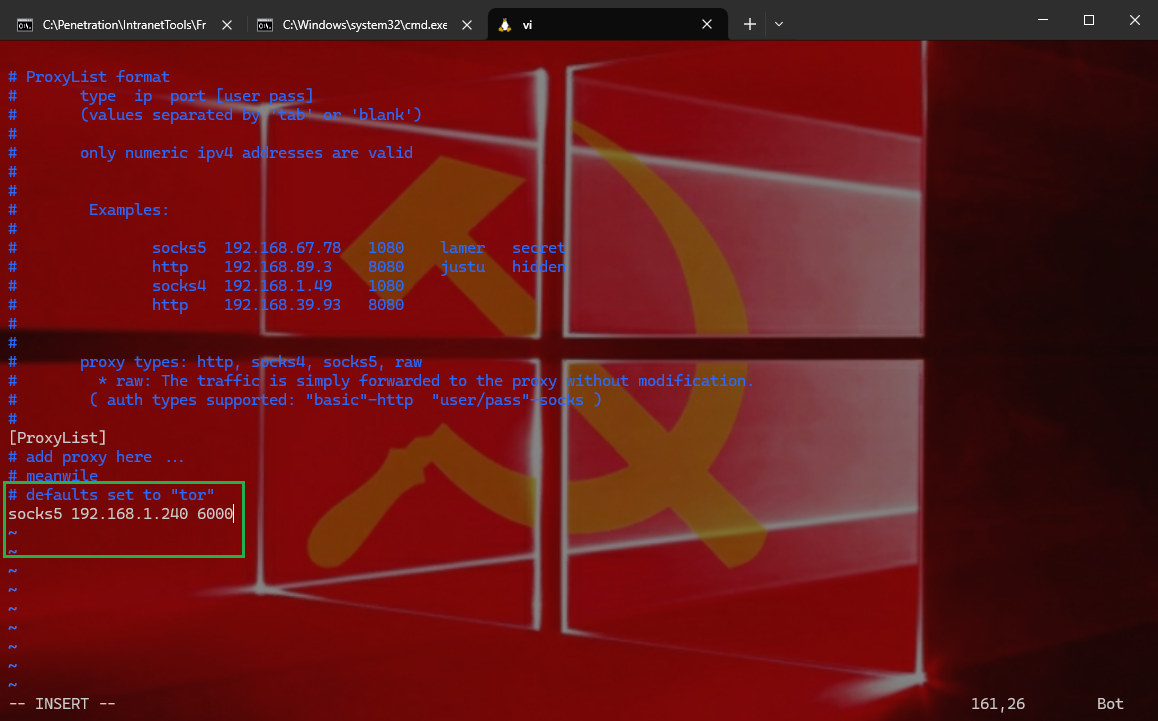Click the '# defaults set to "tor"' comment

point(111,495)
